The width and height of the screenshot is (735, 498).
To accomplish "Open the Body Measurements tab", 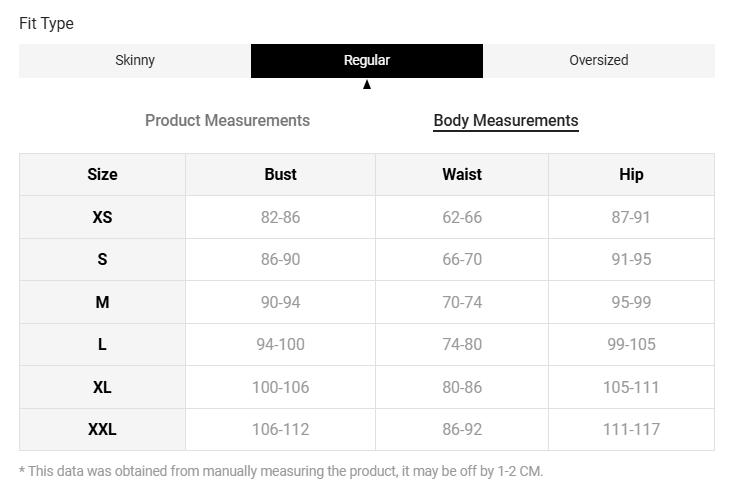I will click(505, 120).
